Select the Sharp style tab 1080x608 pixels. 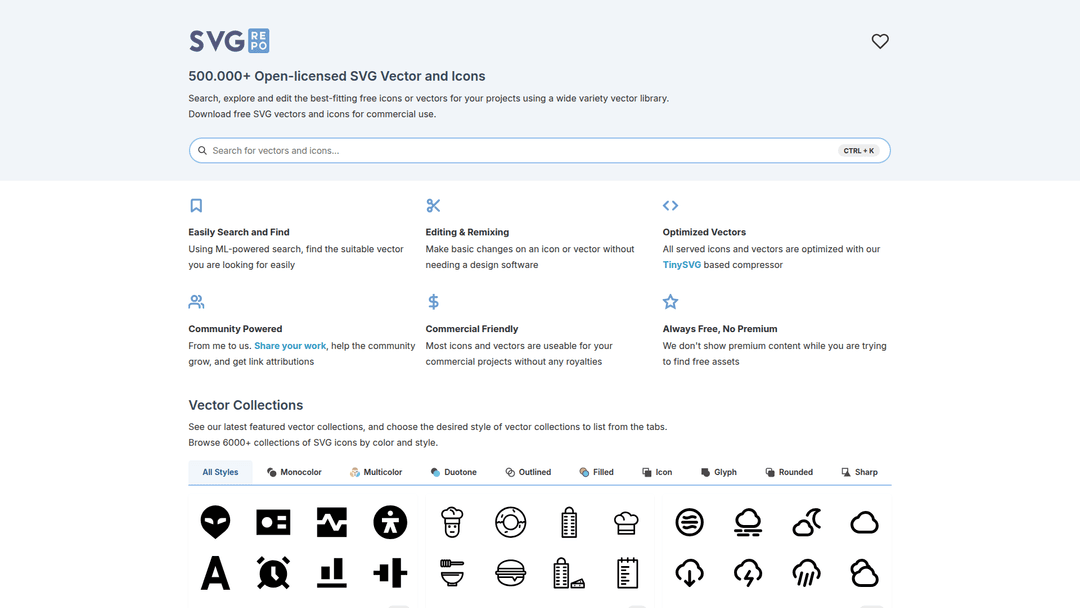[859, 472]
